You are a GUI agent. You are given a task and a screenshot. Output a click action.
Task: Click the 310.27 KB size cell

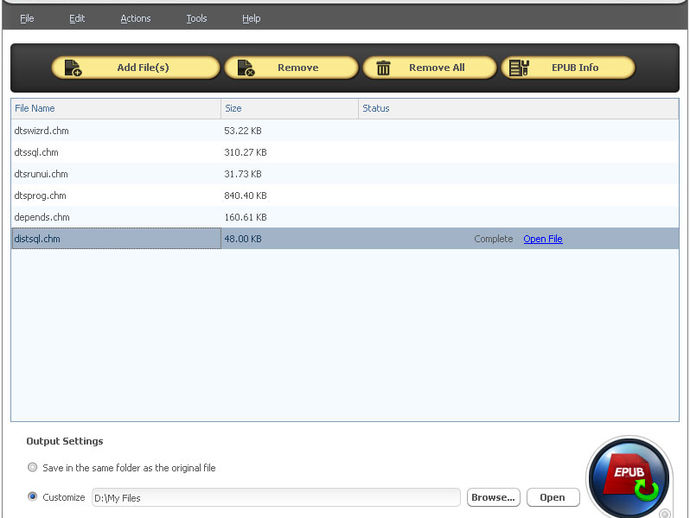tap(246, 152)
